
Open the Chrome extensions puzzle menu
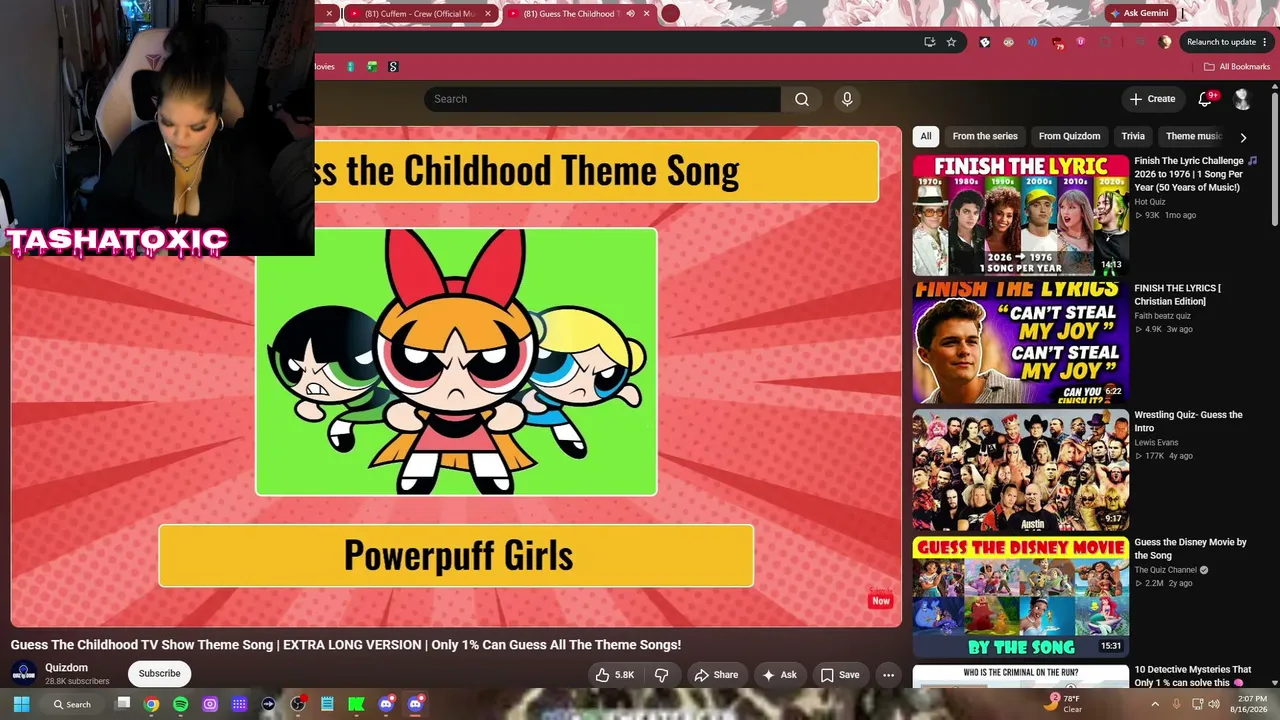1105,42
